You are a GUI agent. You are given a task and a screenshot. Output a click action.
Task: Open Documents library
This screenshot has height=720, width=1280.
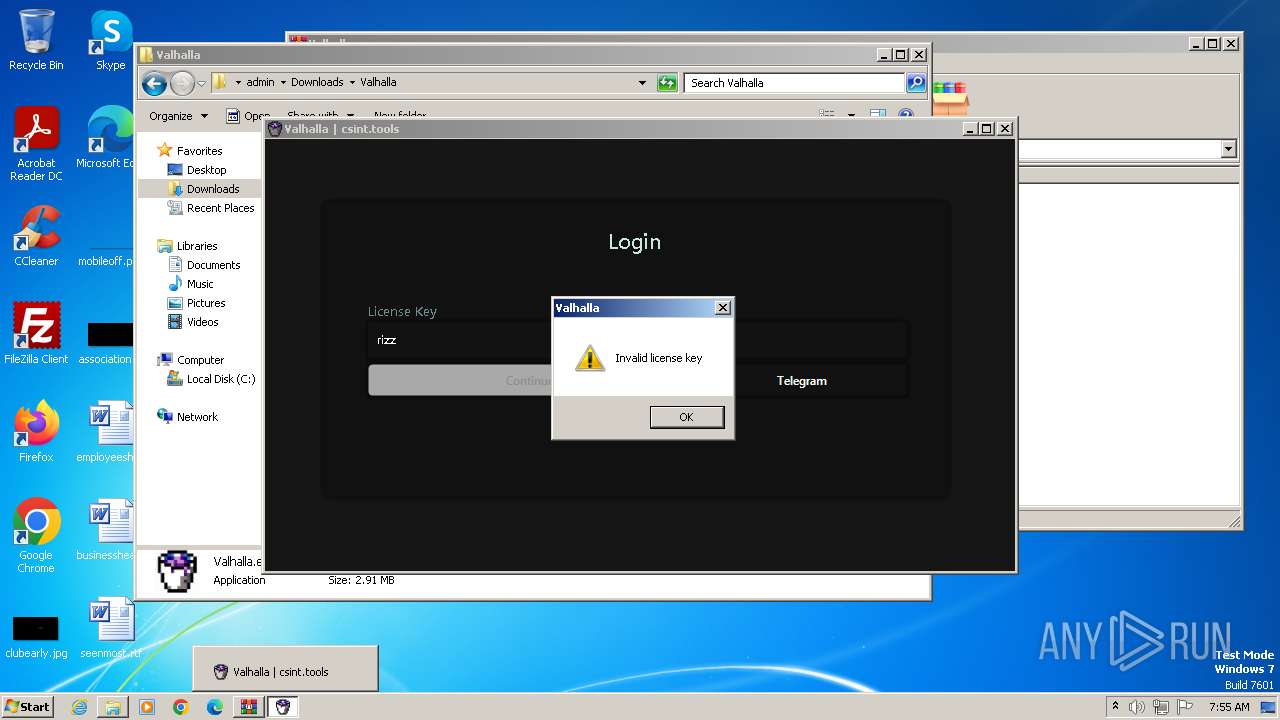tap(213, 265)
